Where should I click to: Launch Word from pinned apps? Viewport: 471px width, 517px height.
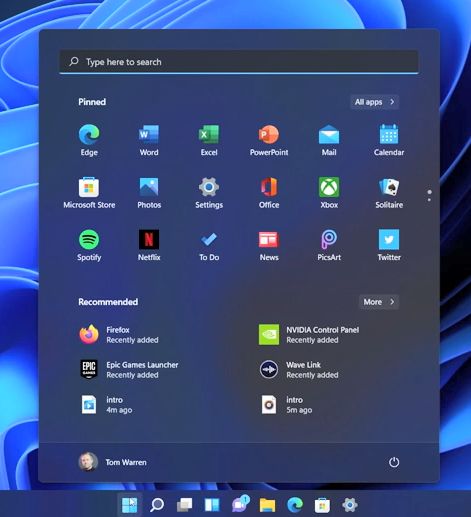149,140
